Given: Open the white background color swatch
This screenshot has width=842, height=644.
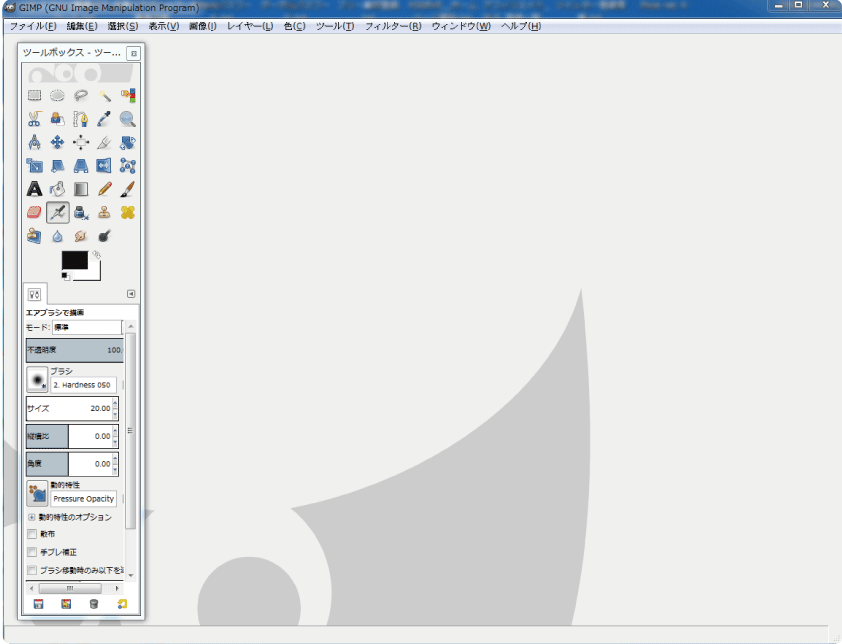Looking at the screenshot, I should pos(95,274).
